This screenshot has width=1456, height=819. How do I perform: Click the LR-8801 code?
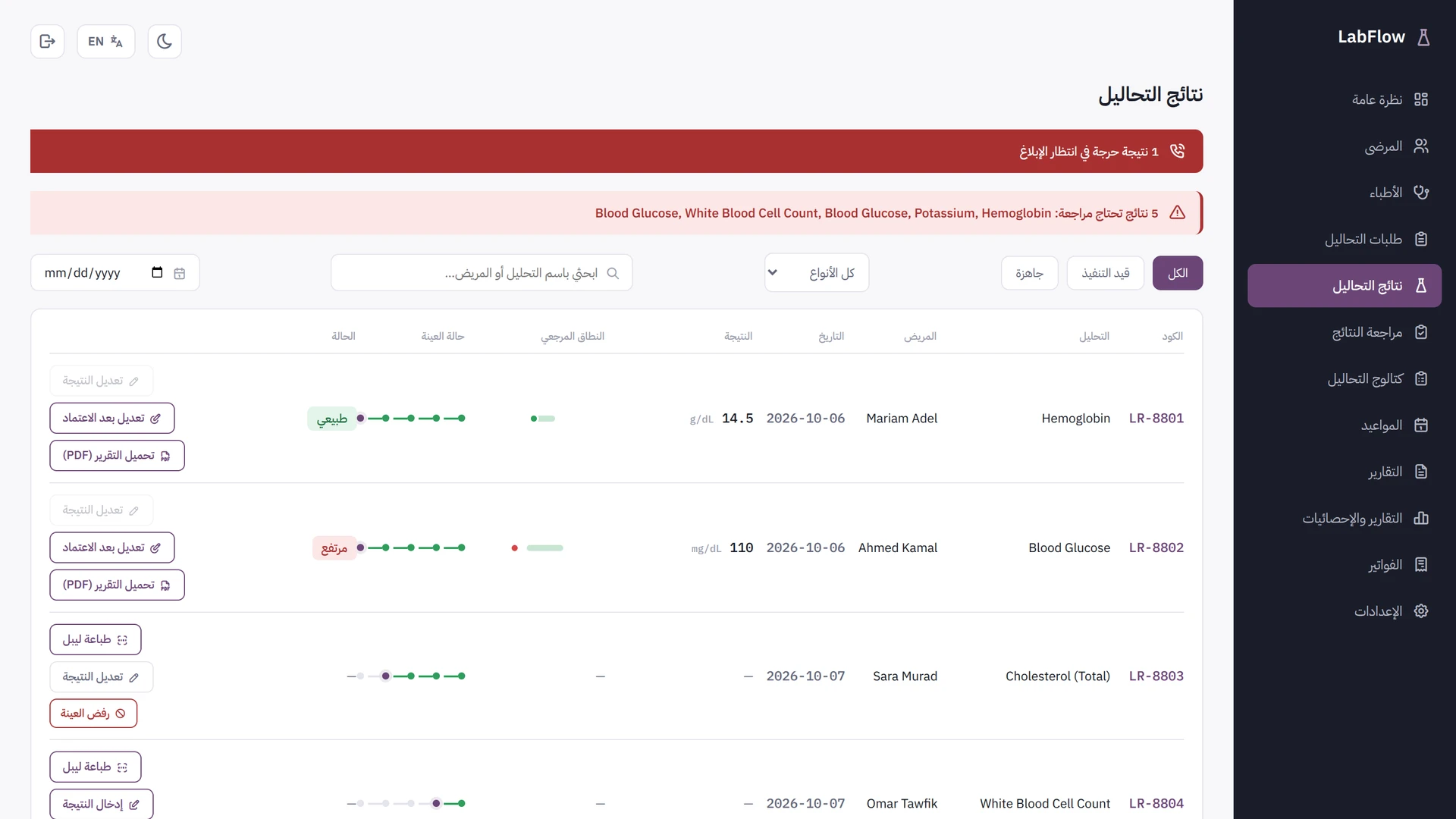tap(1156, 418)
